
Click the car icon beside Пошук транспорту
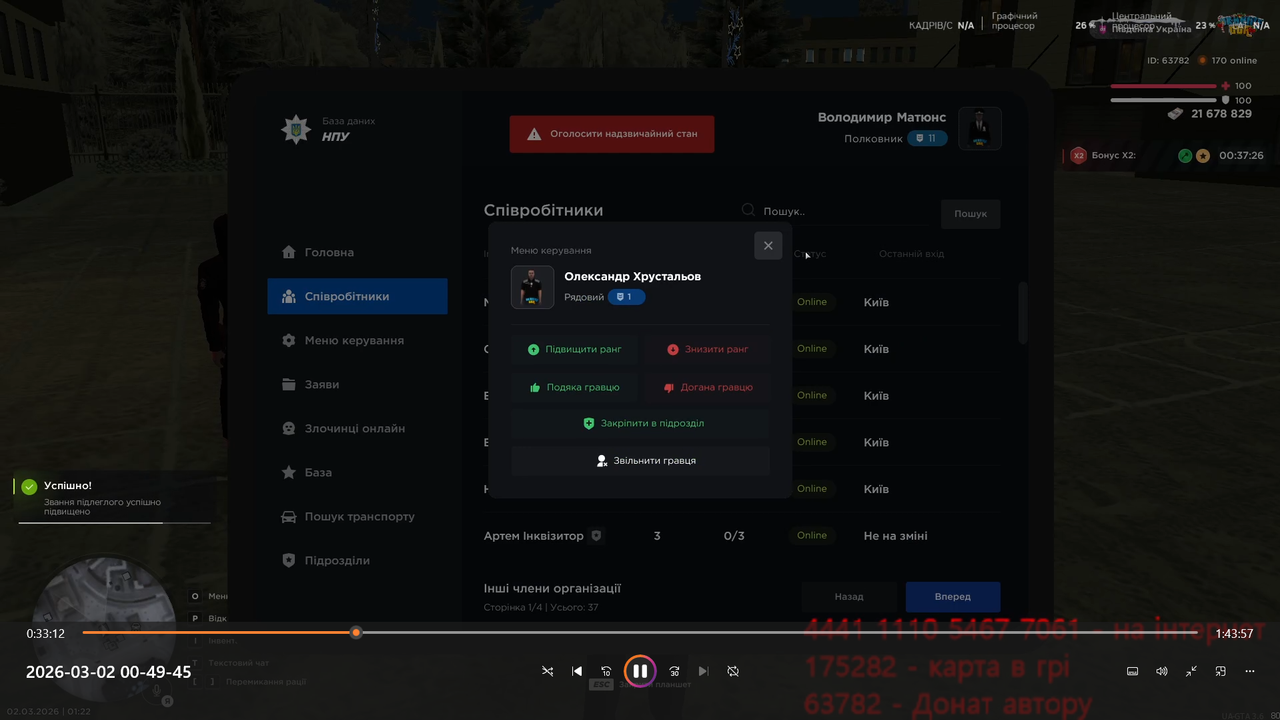click(289, 517)
